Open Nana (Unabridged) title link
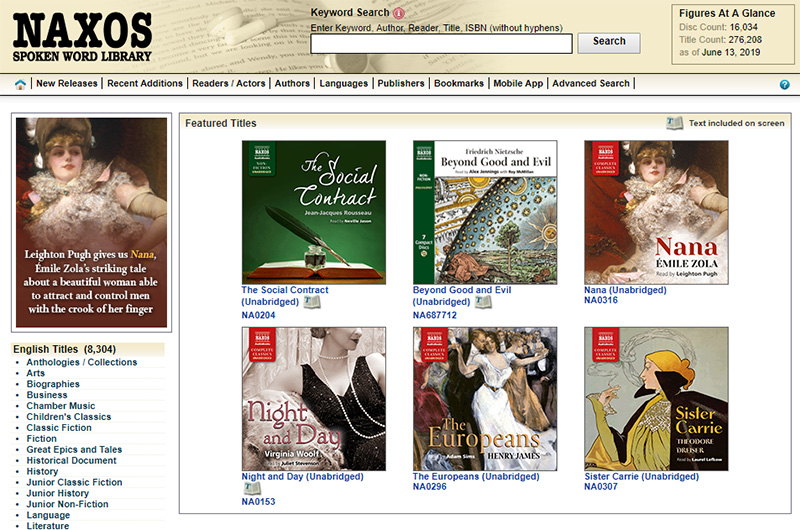Image resolution: width=800 pixels, height=530 pixels. 625,290
